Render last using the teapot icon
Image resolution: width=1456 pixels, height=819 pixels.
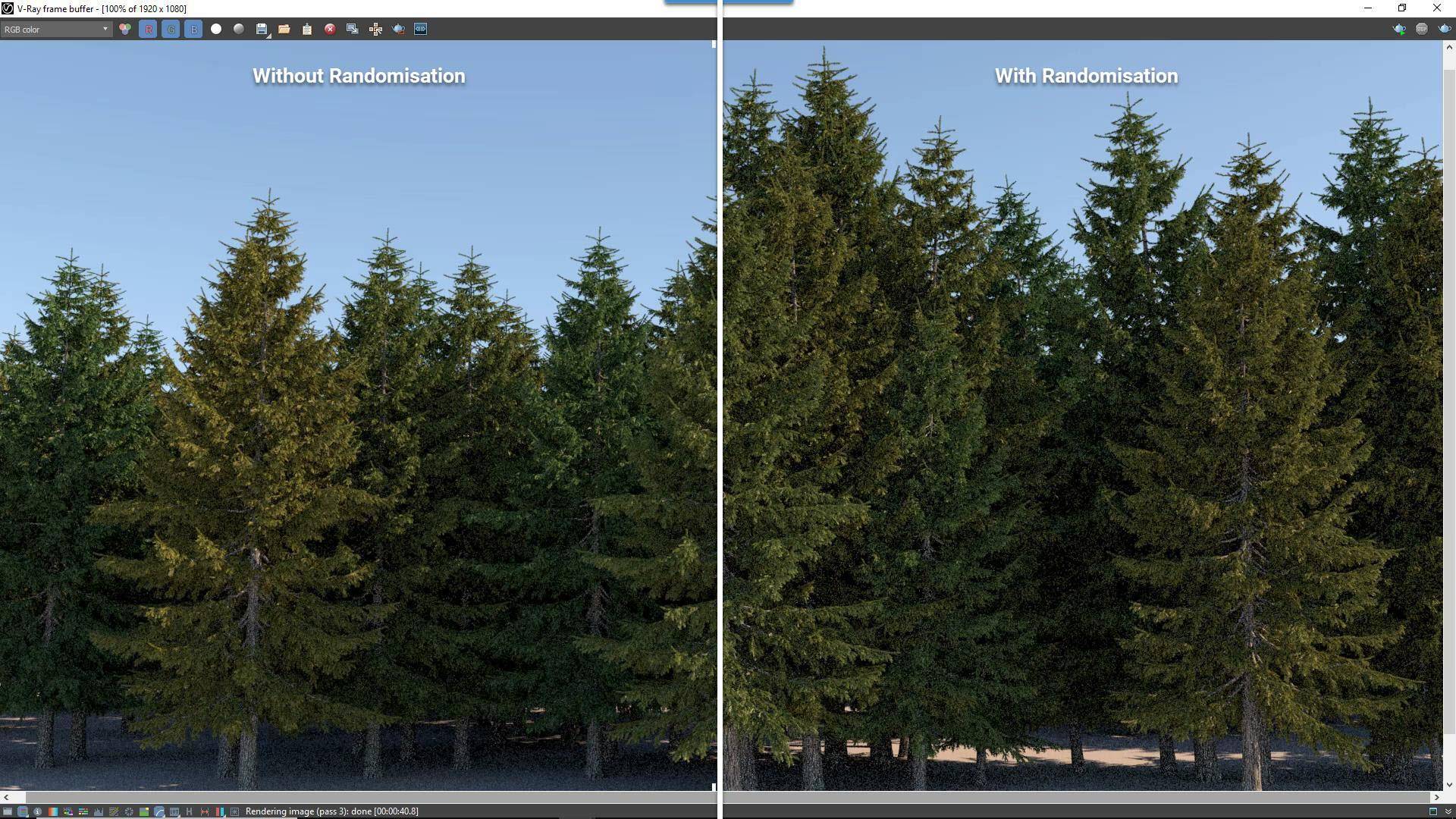1443,29
